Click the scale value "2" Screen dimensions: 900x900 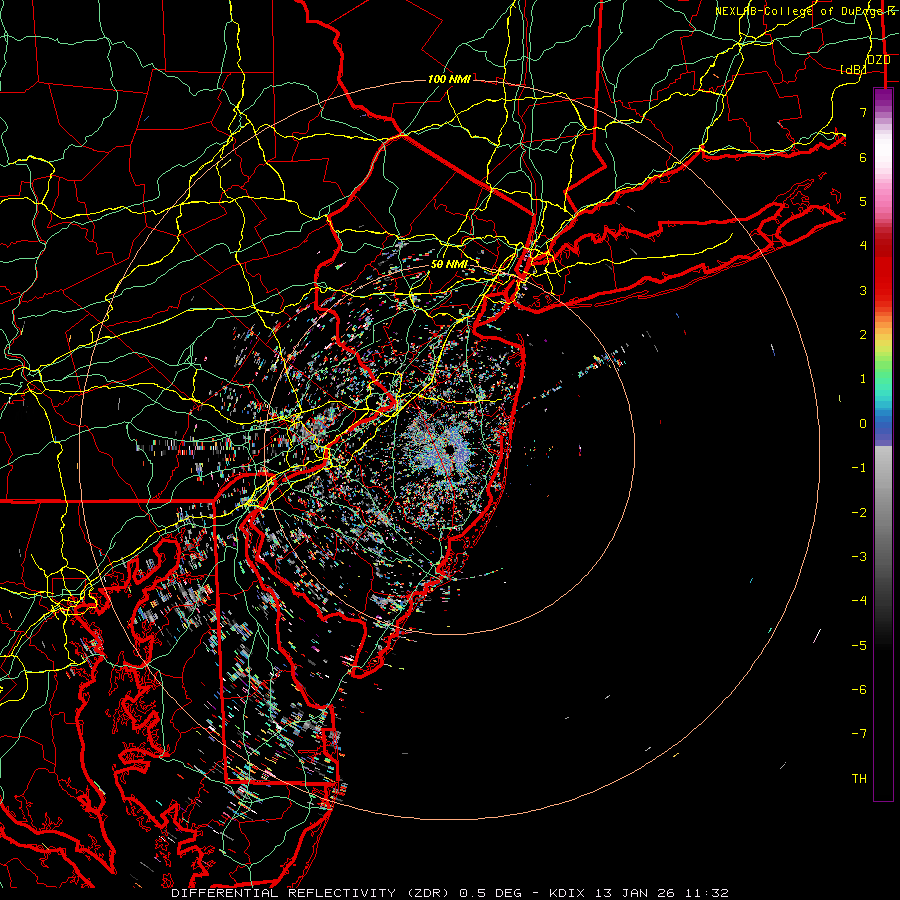tap(863, 335)
